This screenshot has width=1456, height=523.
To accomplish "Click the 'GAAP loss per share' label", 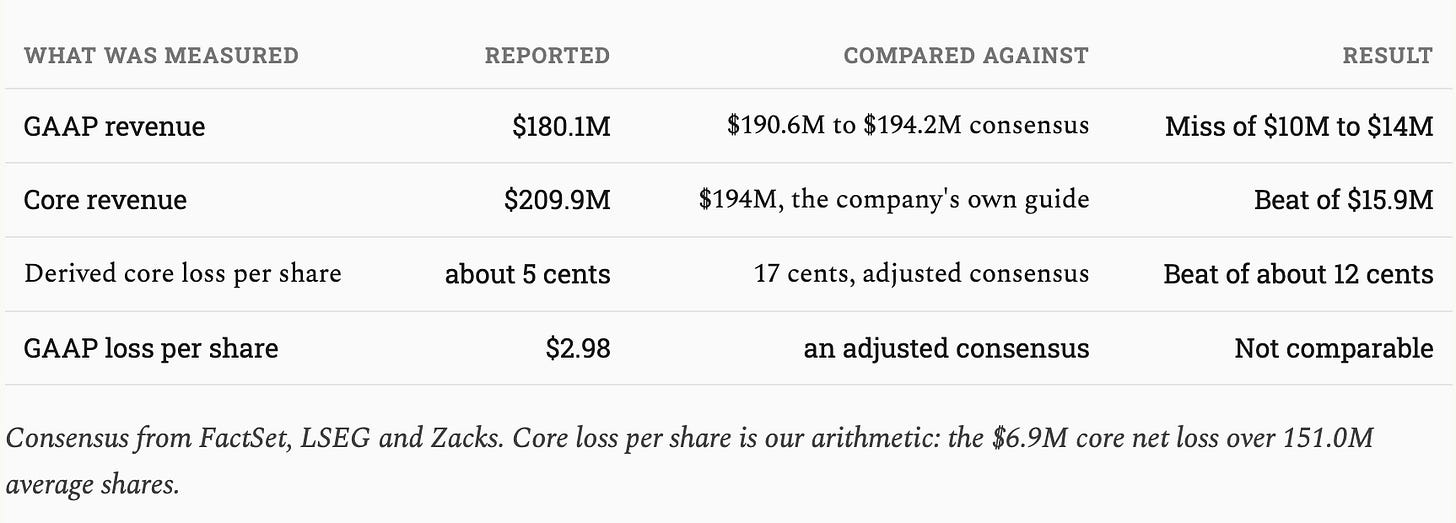I will [151, 348].
